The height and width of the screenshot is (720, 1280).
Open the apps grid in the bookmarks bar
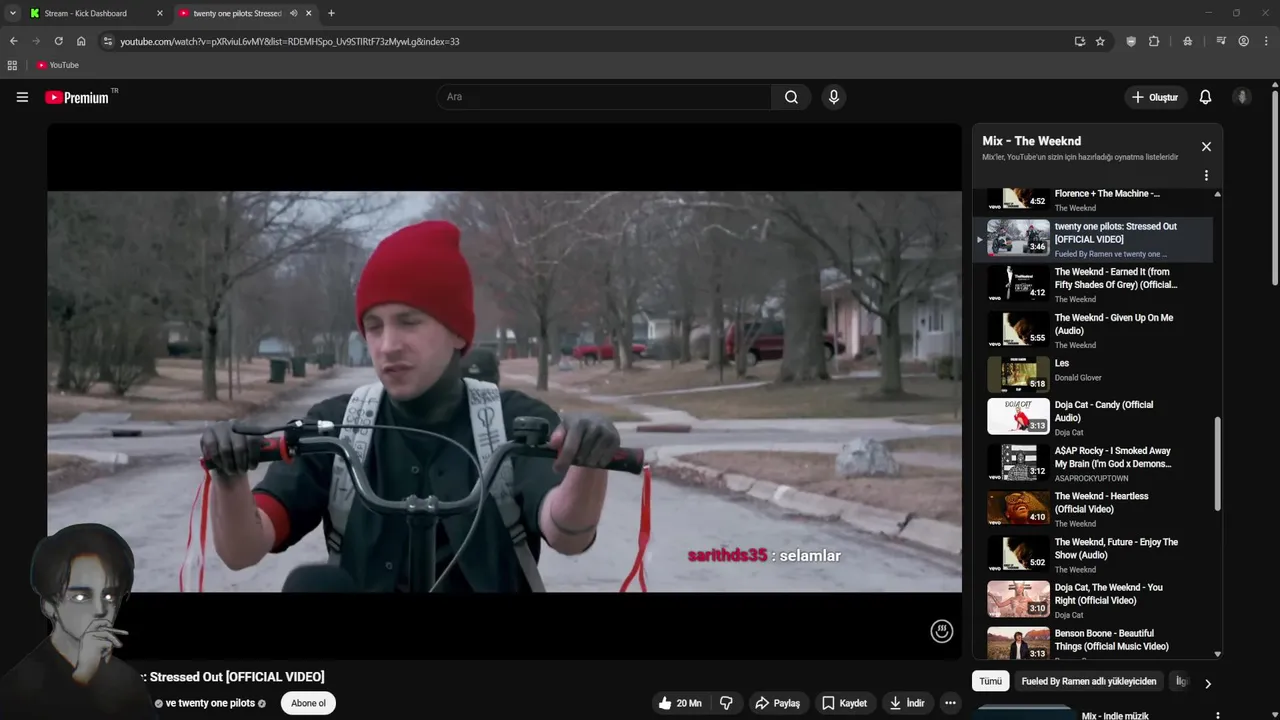pyautogui.click(x=12, y=65)
